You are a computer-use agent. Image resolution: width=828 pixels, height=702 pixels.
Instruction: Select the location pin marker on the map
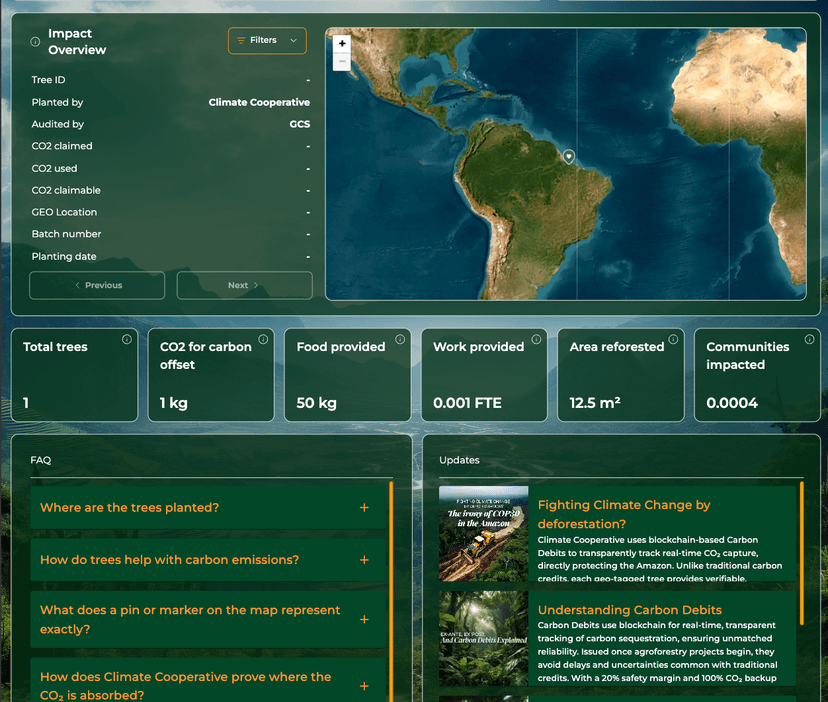[x=570, y=158]
